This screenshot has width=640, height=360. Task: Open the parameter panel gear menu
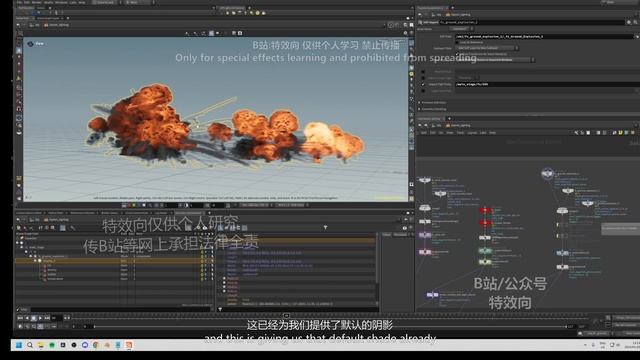coord(629,22)
